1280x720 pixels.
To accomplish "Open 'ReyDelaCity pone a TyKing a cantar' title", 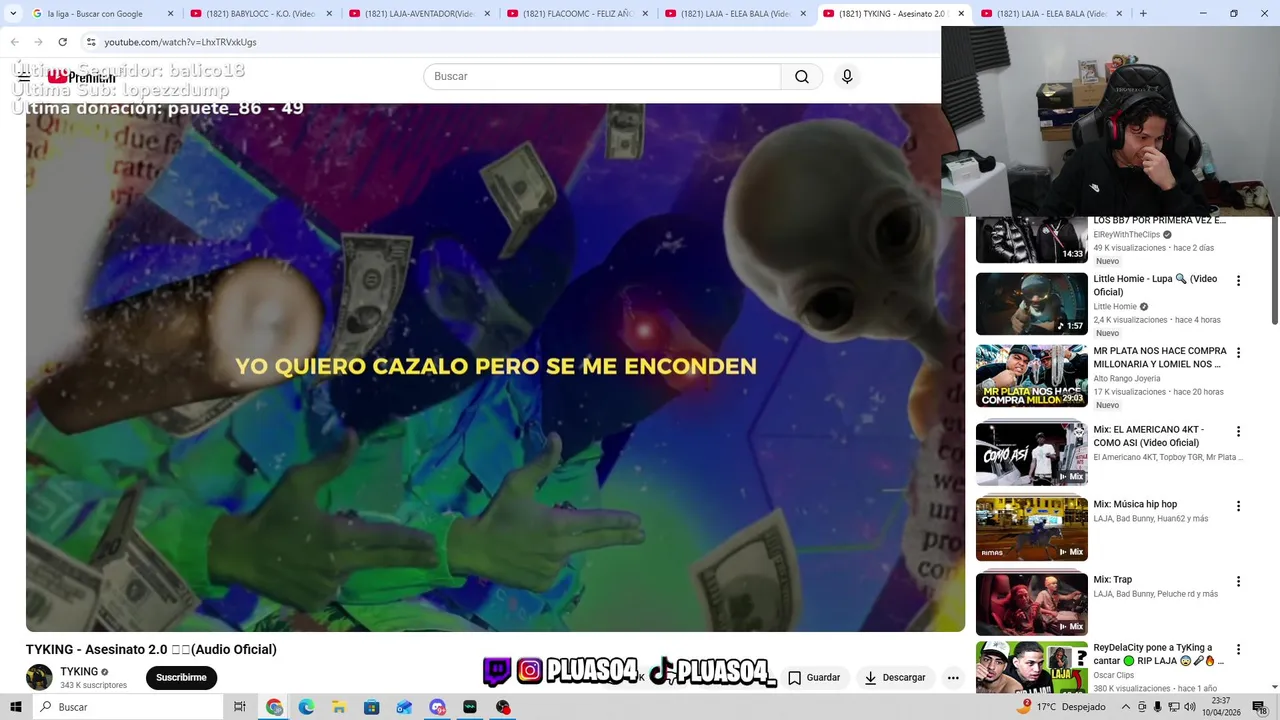I will tap(1158, 654).
